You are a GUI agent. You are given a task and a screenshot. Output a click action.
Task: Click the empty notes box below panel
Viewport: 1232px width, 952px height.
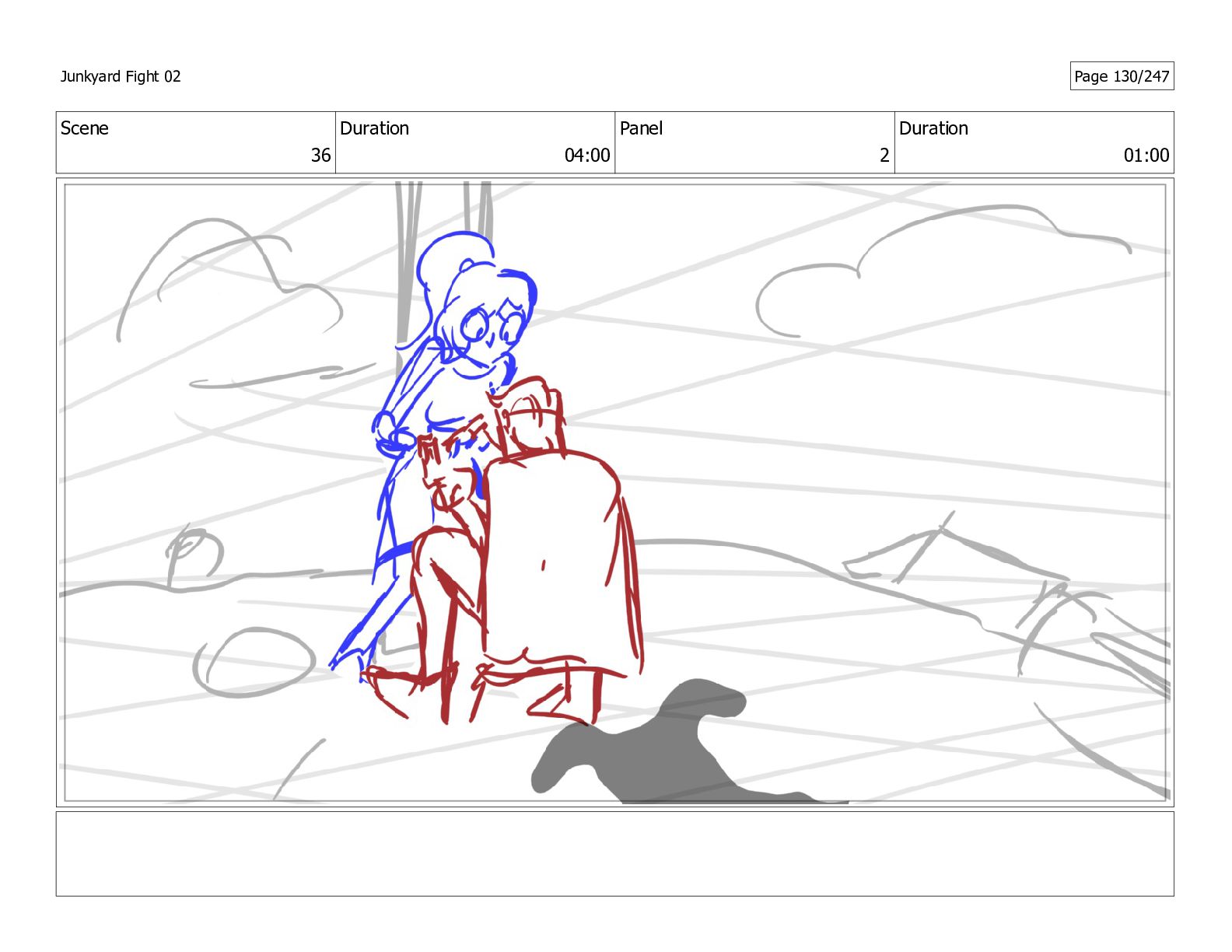coord(614,854)
